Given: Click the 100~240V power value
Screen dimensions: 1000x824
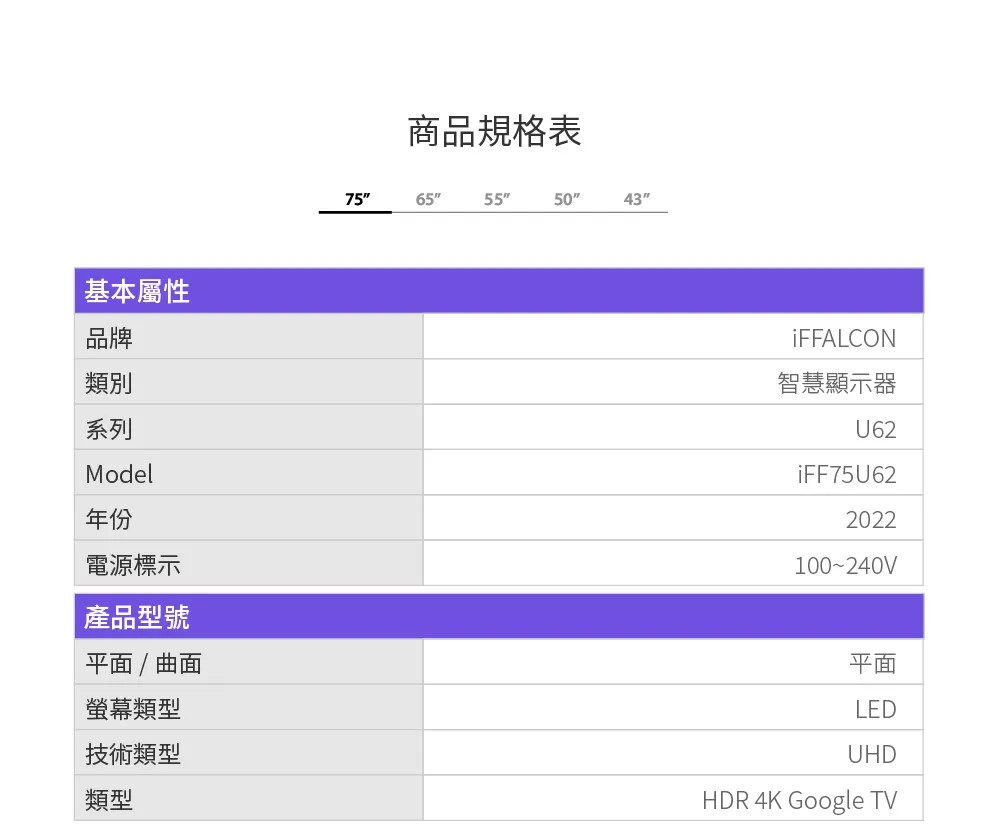Looking at the screenshot, I should 845,566.
